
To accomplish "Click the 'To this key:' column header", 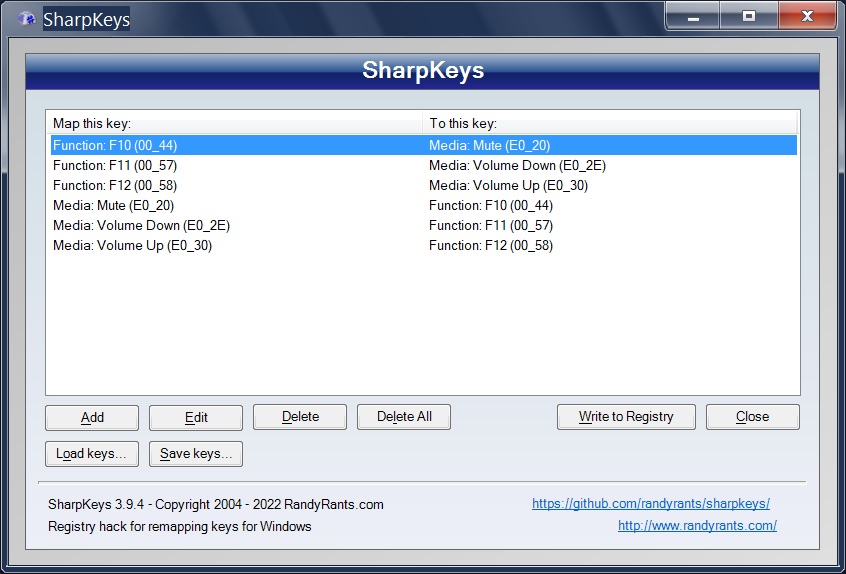I will [610, 124].
